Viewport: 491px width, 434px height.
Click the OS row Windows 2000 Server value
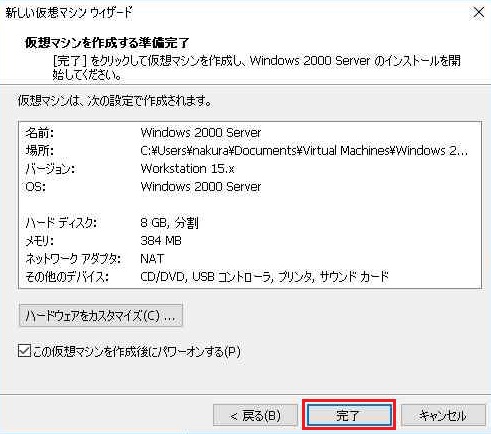(x=201, y=187)
